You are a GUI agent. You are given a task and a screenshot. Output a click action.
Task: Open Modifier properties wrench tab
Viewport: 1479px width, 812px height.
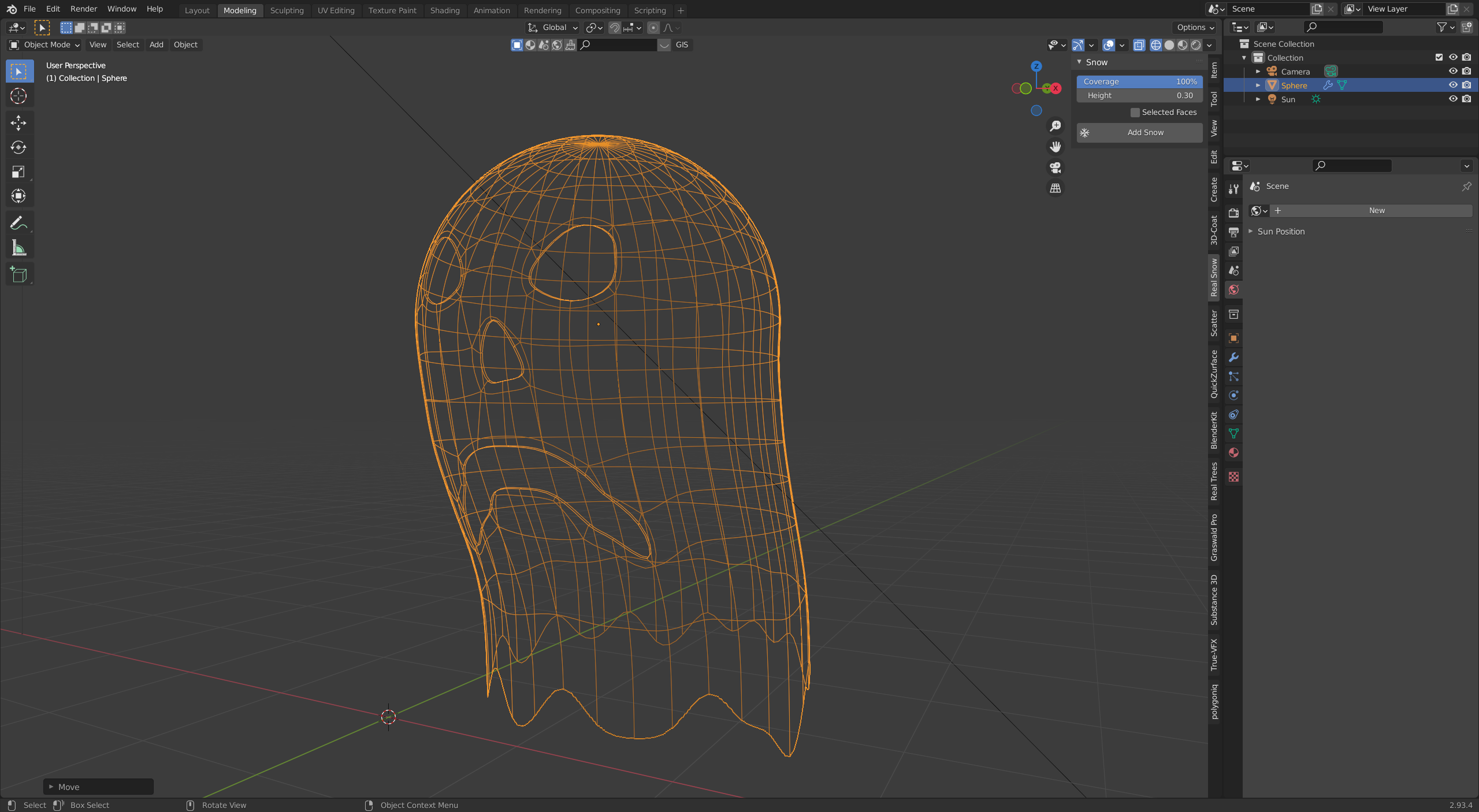point(1233,357)
